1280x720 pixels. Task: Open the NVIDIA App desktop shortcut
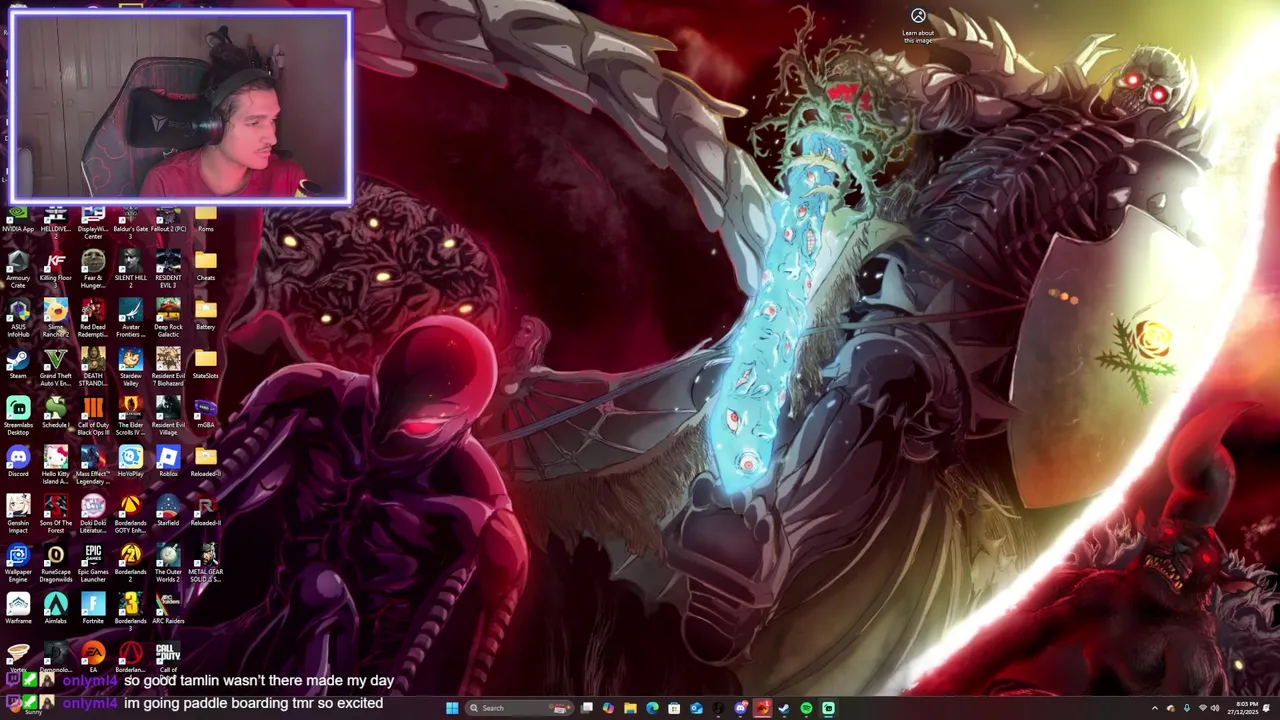(x=18, y=218)
